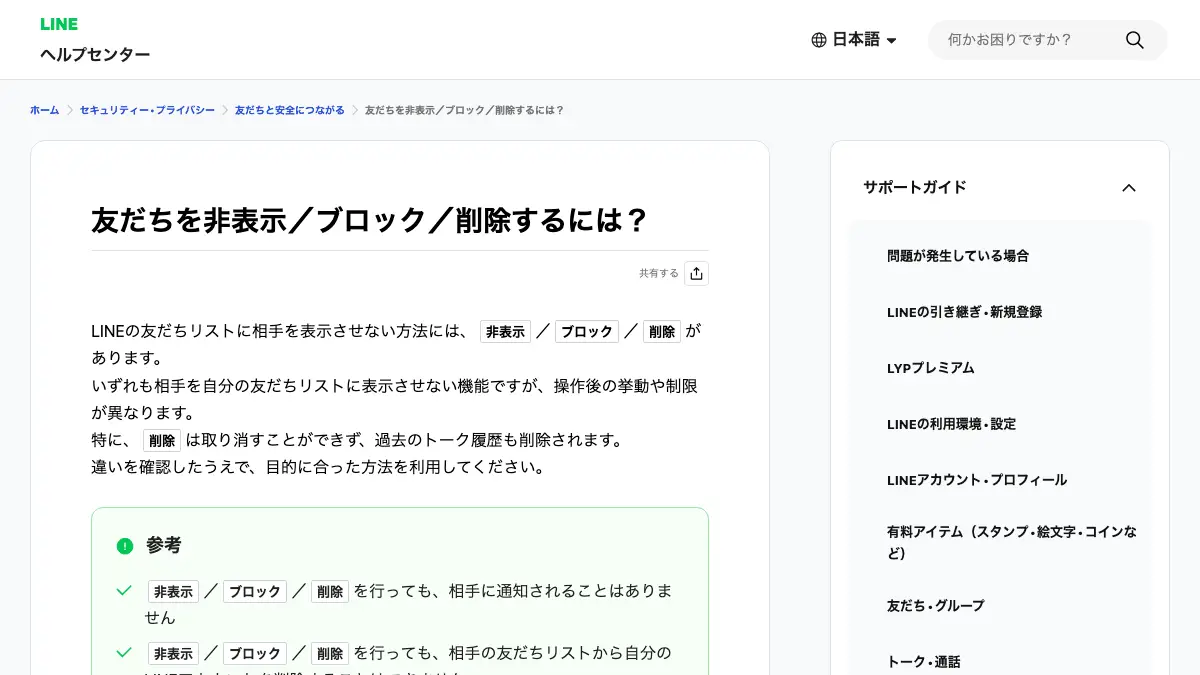1200x675 pixels.
Task: Open 友だちと安全につながる breadcrumb
Action: 290,110
